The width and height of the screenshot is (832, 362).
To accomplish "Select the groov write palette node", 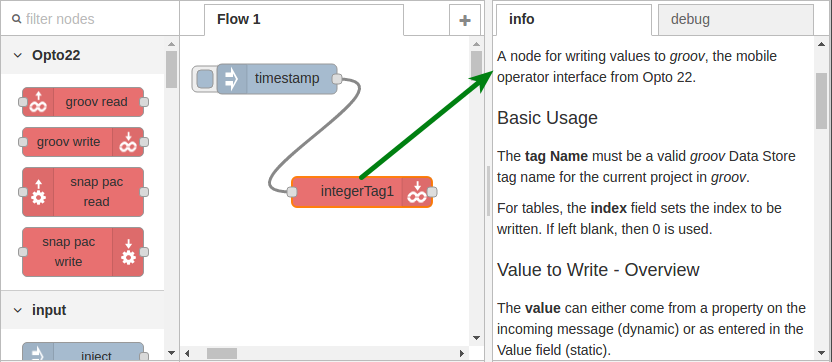I will click(83, 142).
